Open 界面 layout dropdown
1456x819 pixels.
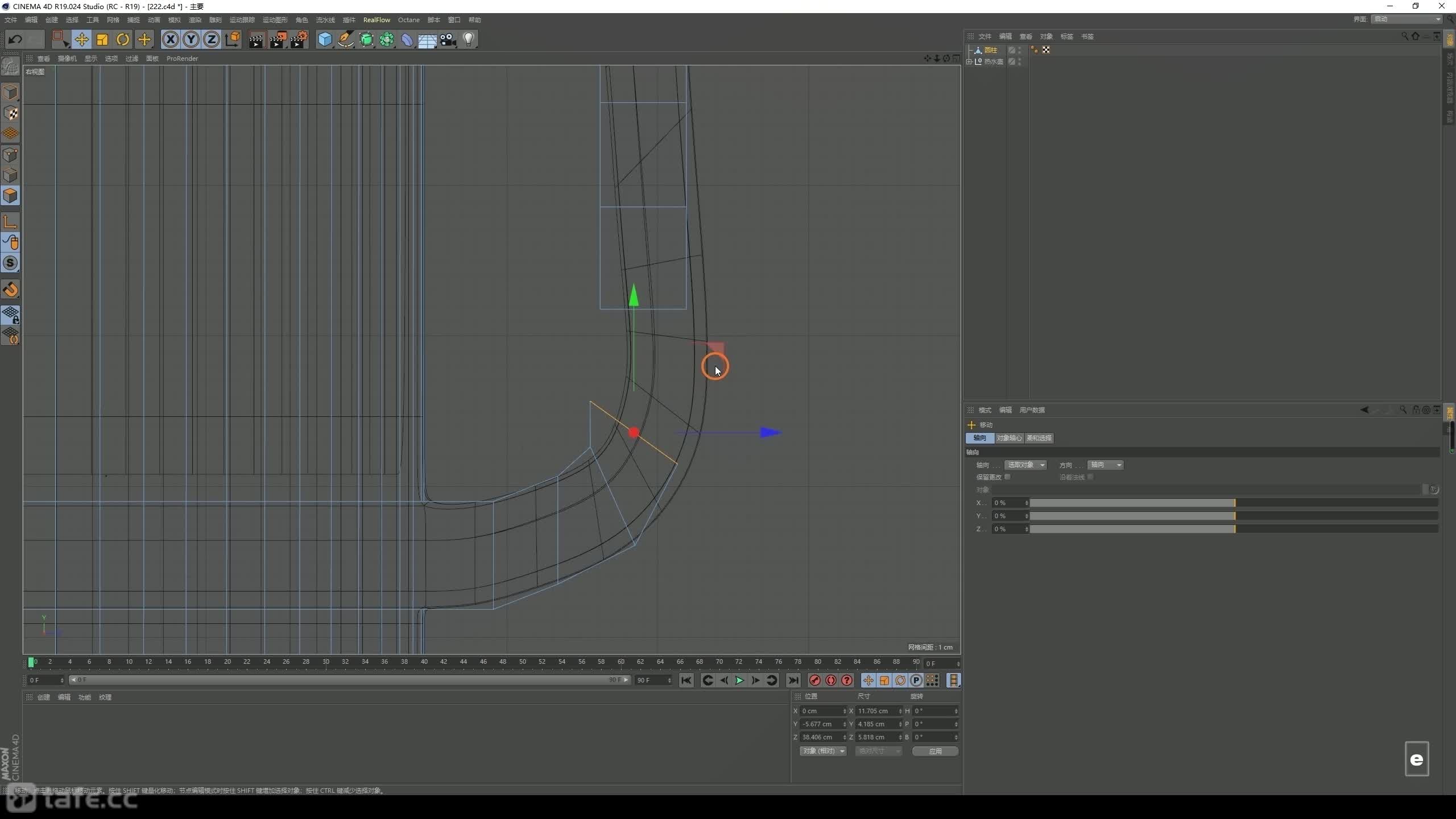[x=1407, y=19]
